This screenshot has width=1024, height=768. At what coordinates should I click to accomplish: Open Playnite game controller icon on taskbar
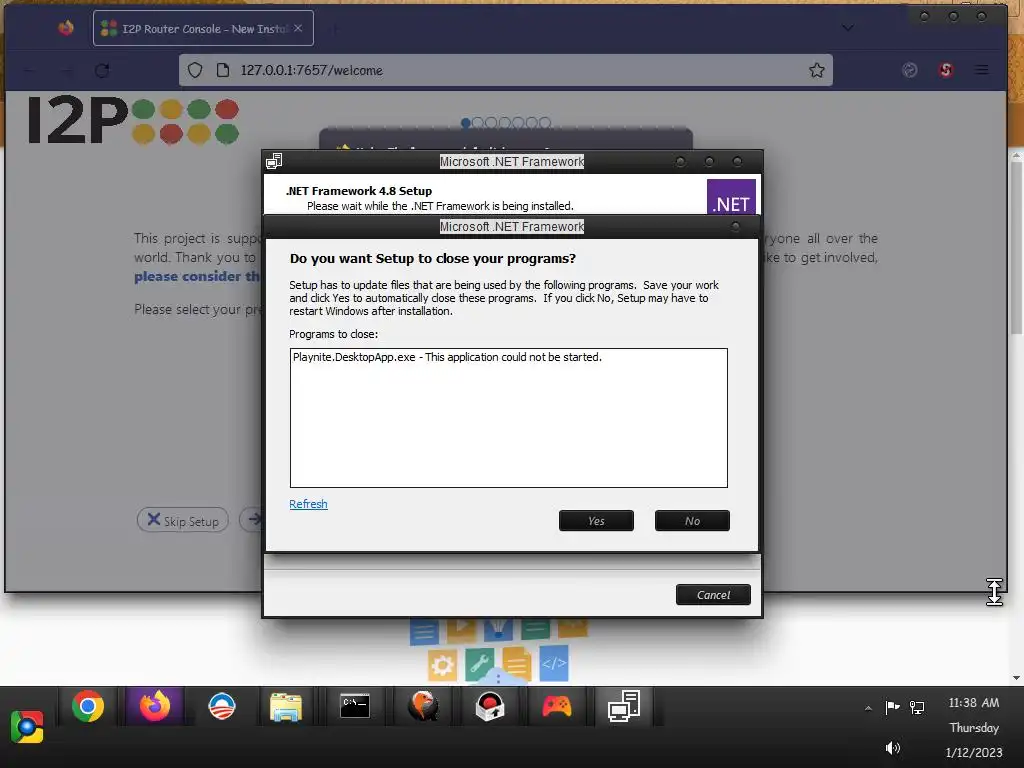click(x=556, y=707)
